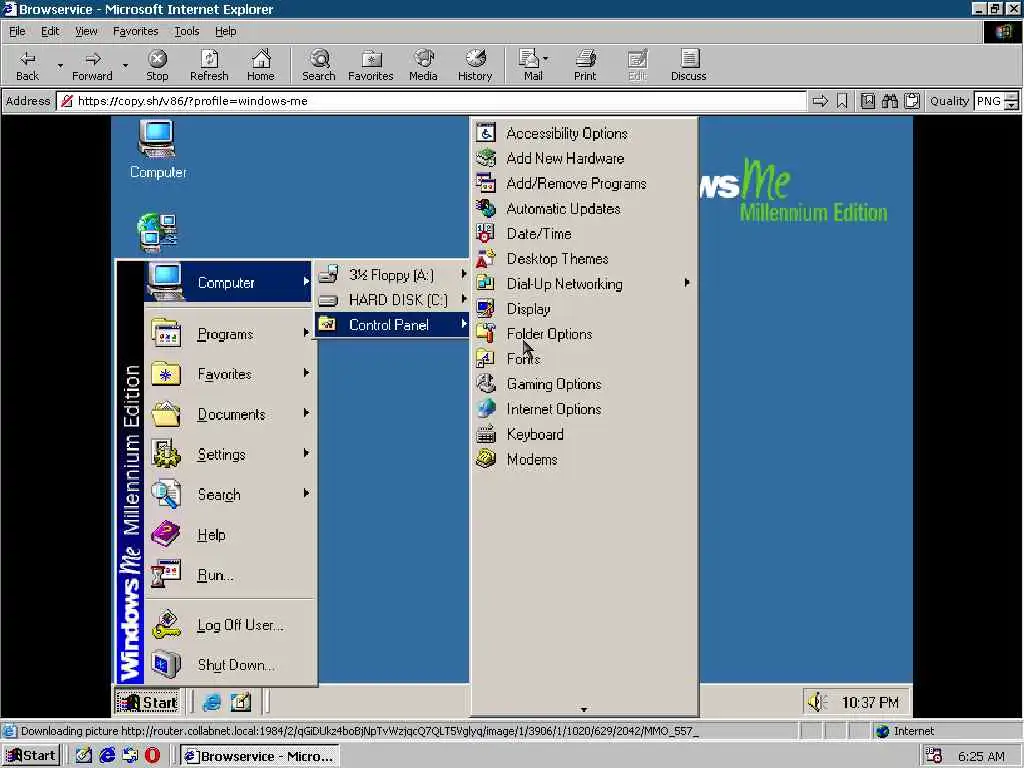Launch Internet Explorer from Windows Me quick launch
This screenshot has width=1024, height=768.
[212, 703]
